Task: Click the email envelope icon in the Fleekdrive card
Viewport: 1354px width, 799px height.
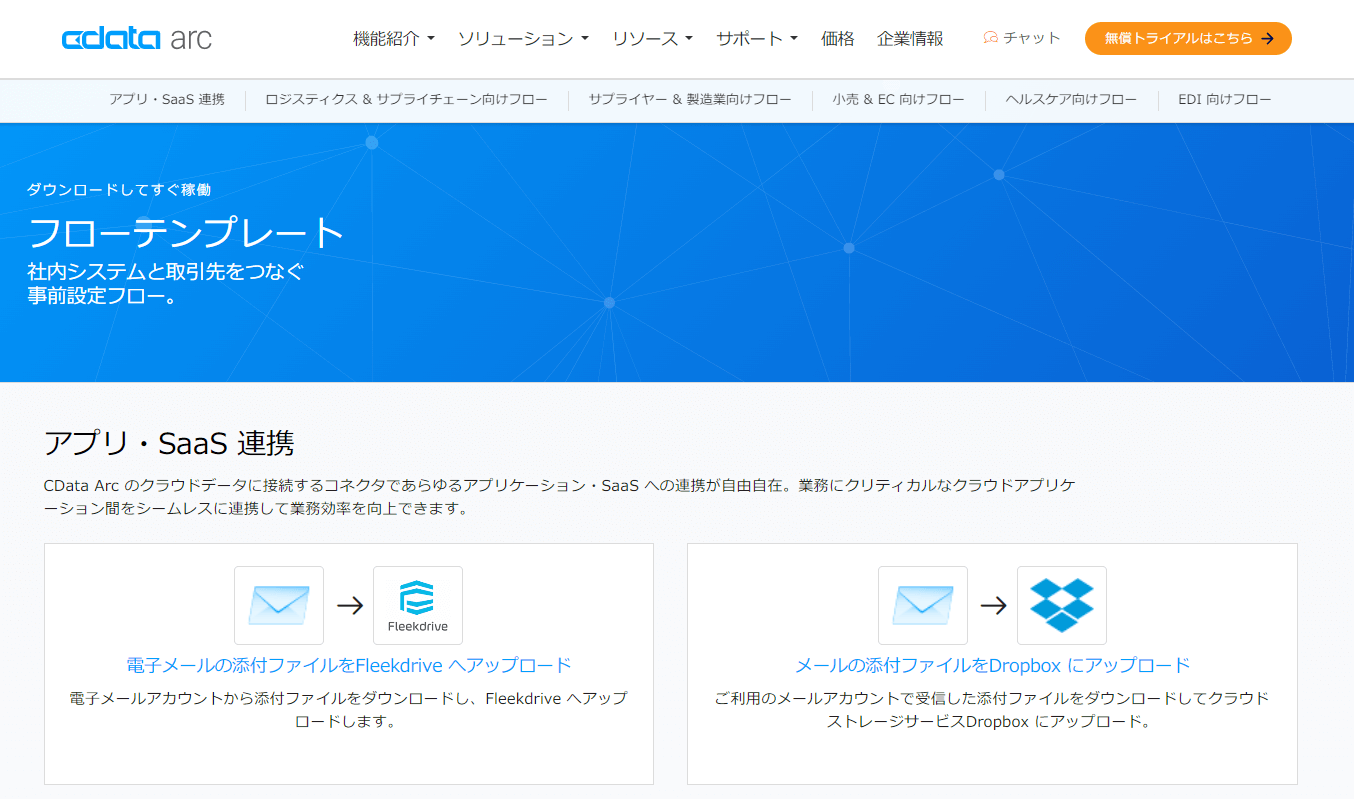Action: [278, 605]
